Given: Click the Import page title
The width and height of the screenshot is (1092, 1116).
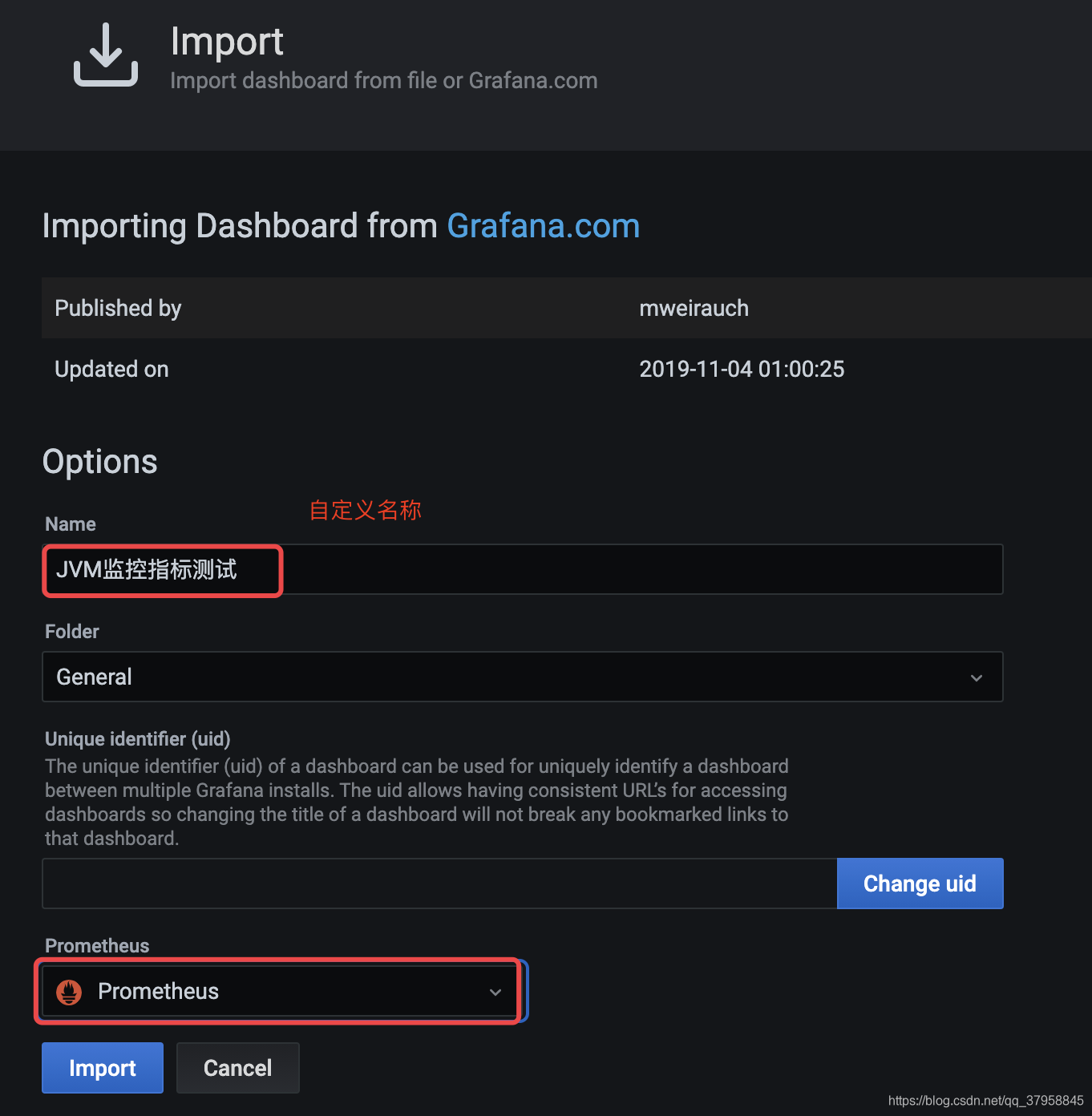Looking at the screenshot, I should (227, 42).
